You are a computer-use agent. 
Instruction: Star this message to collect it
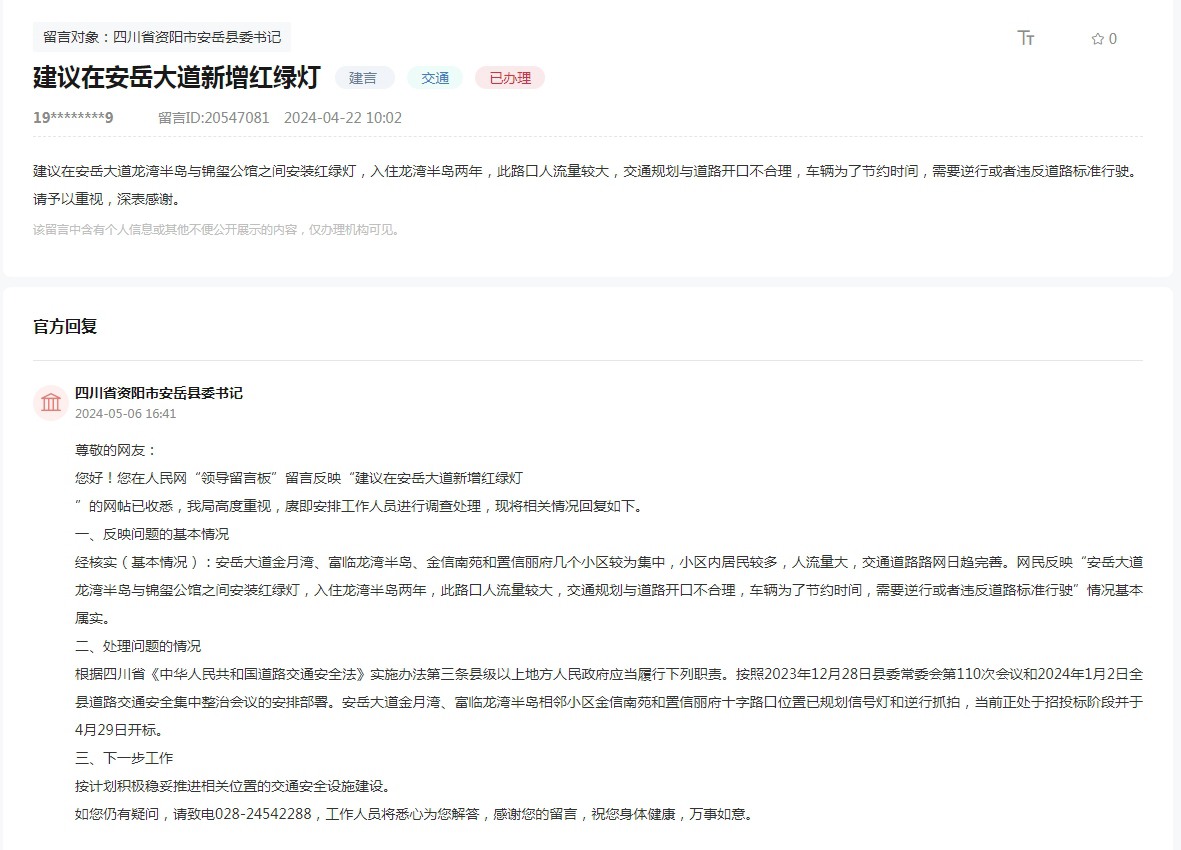pyautogui.click(x=1096, y=39)
